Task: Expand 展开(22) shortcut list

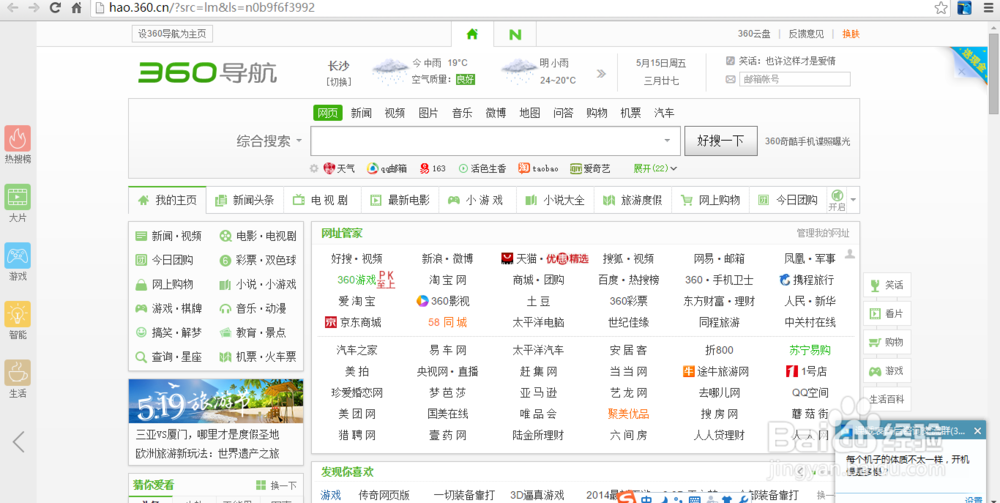Action: click(655, 168)
